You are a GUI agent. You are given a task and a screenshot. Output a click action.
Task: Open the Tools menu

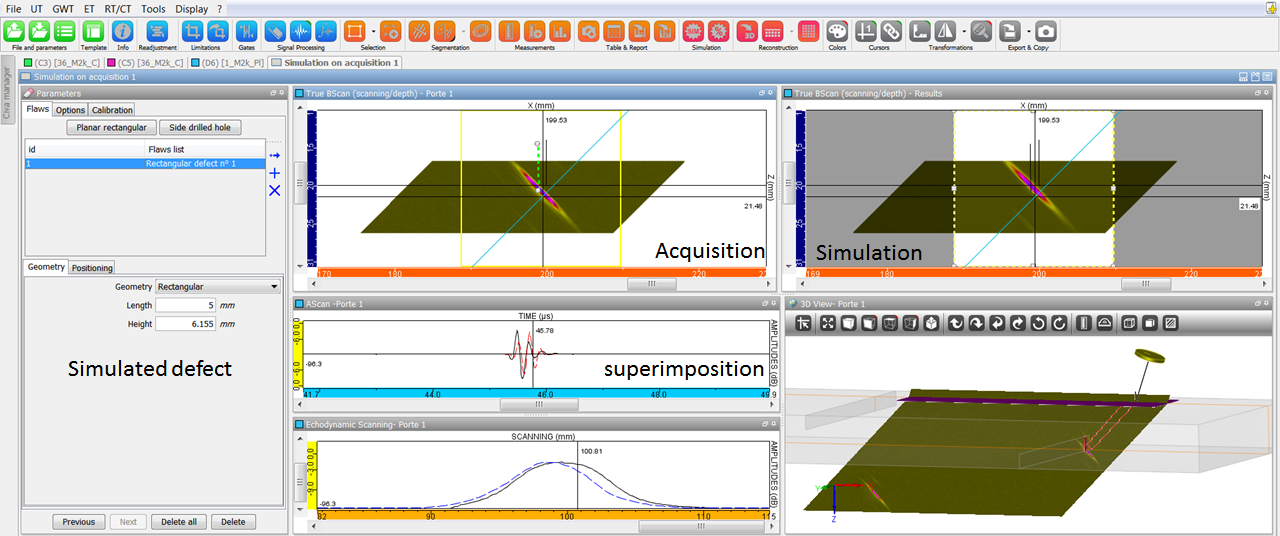tap(154, 8)
